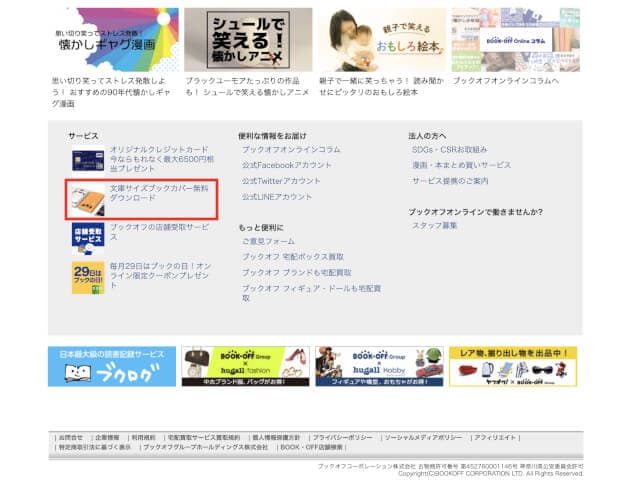Visit the 公式LINEアカウント link

pyautogui.click(x=277, y=197)
